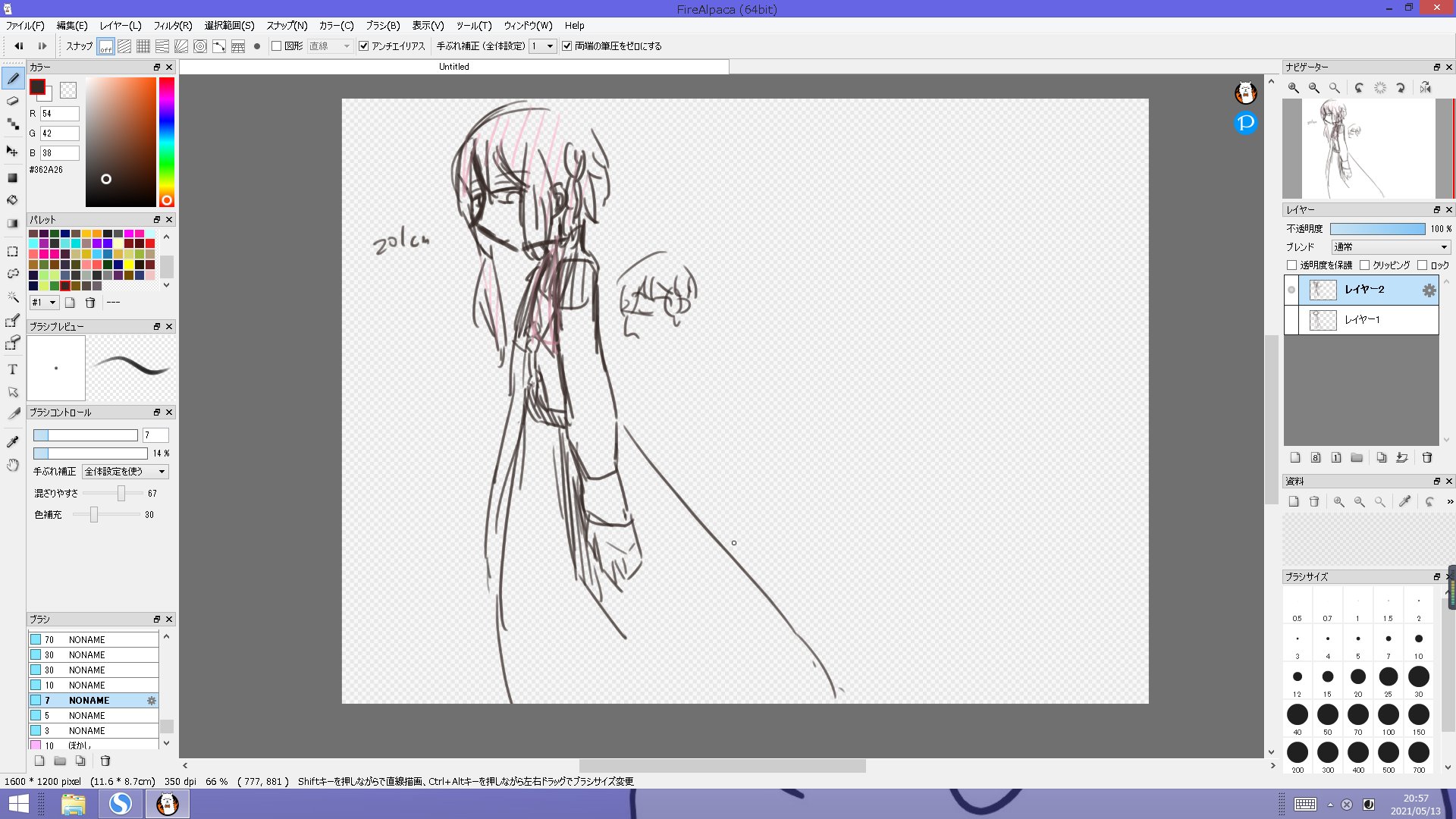Select the rectangular Select tool
The image size is (1456, 819).
pos(13,251)
